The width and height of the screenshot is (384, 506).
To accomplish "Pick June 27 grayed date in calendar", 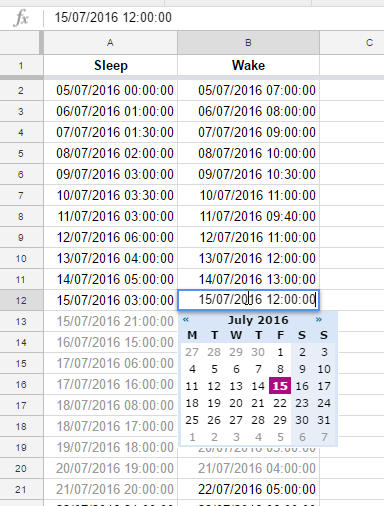I will pos(192,352).
